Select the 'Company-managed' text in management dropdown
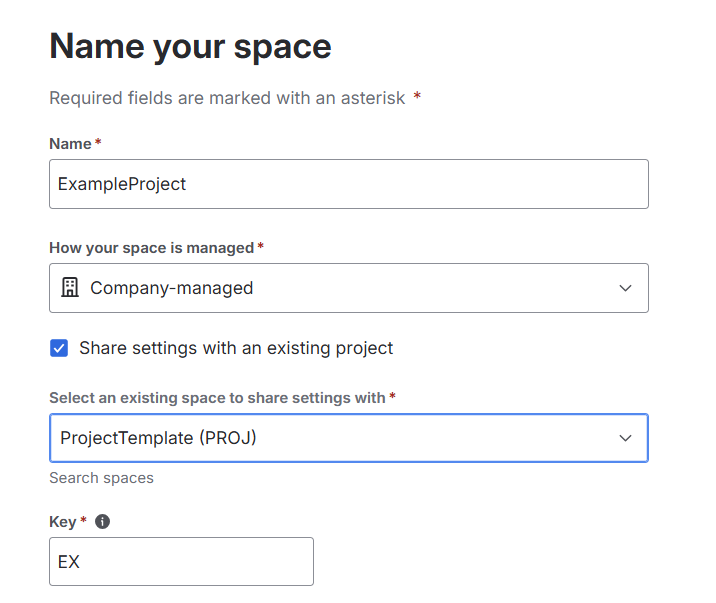 click(171, 288)
